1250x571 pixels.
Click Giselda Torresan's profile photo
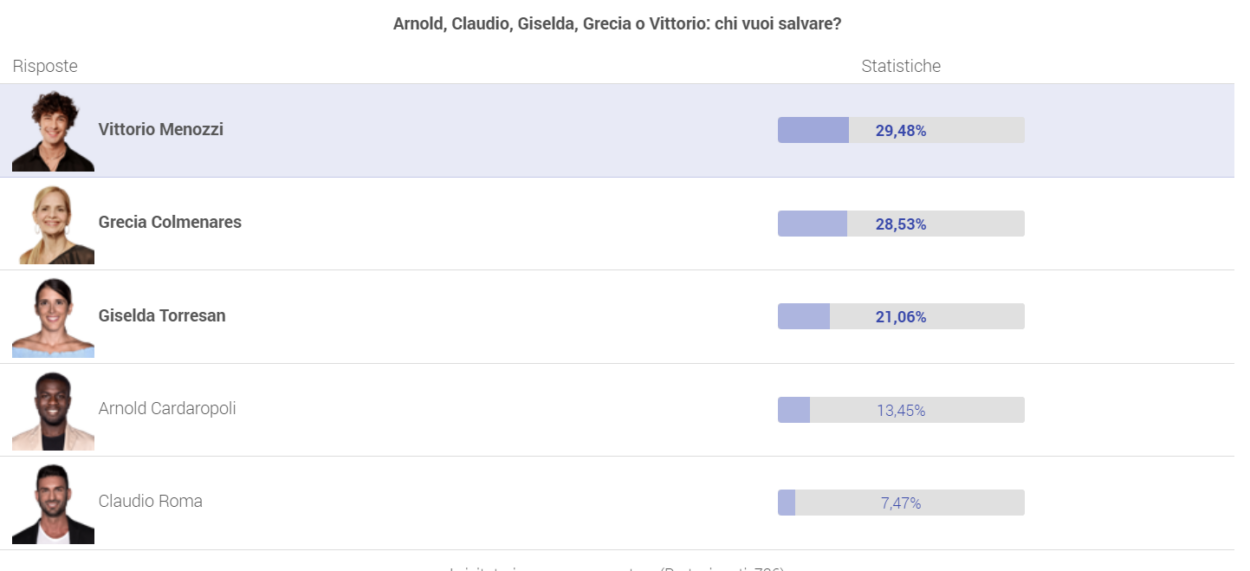(53, 316)
